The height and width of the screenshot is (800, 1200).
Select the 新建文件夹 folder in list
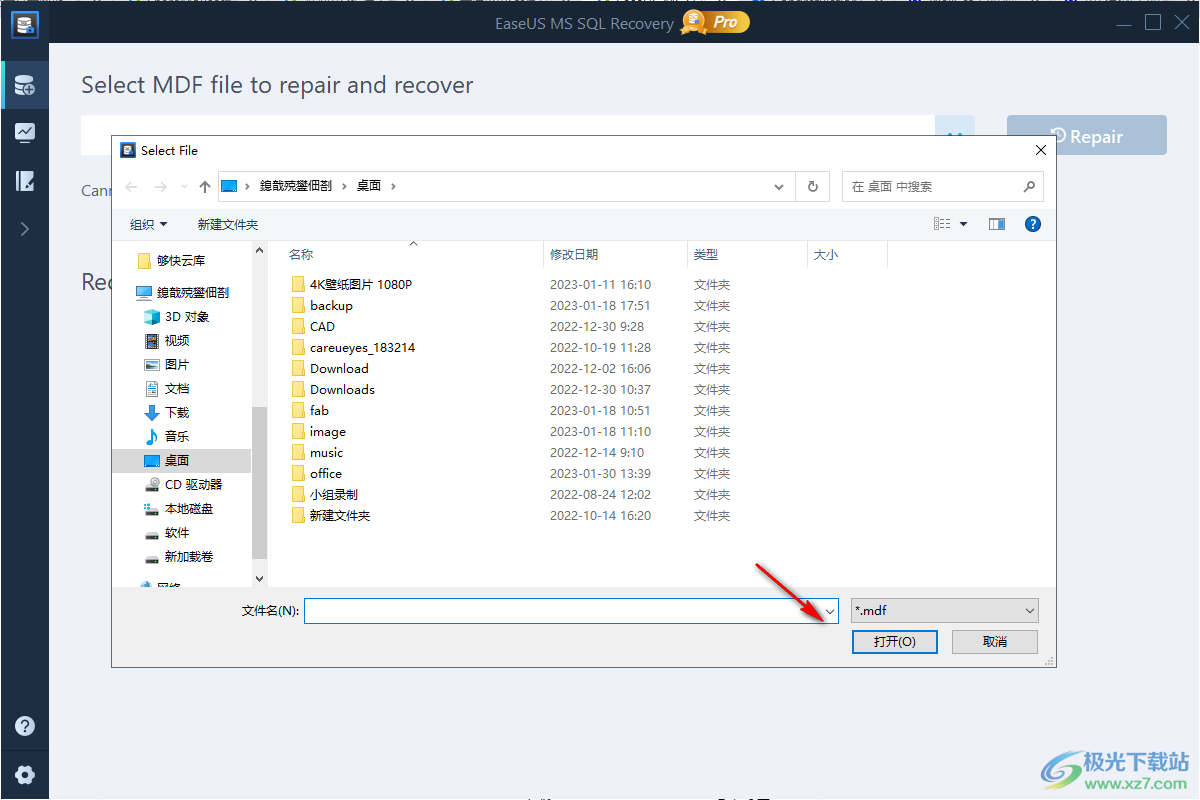coord(330,516)
